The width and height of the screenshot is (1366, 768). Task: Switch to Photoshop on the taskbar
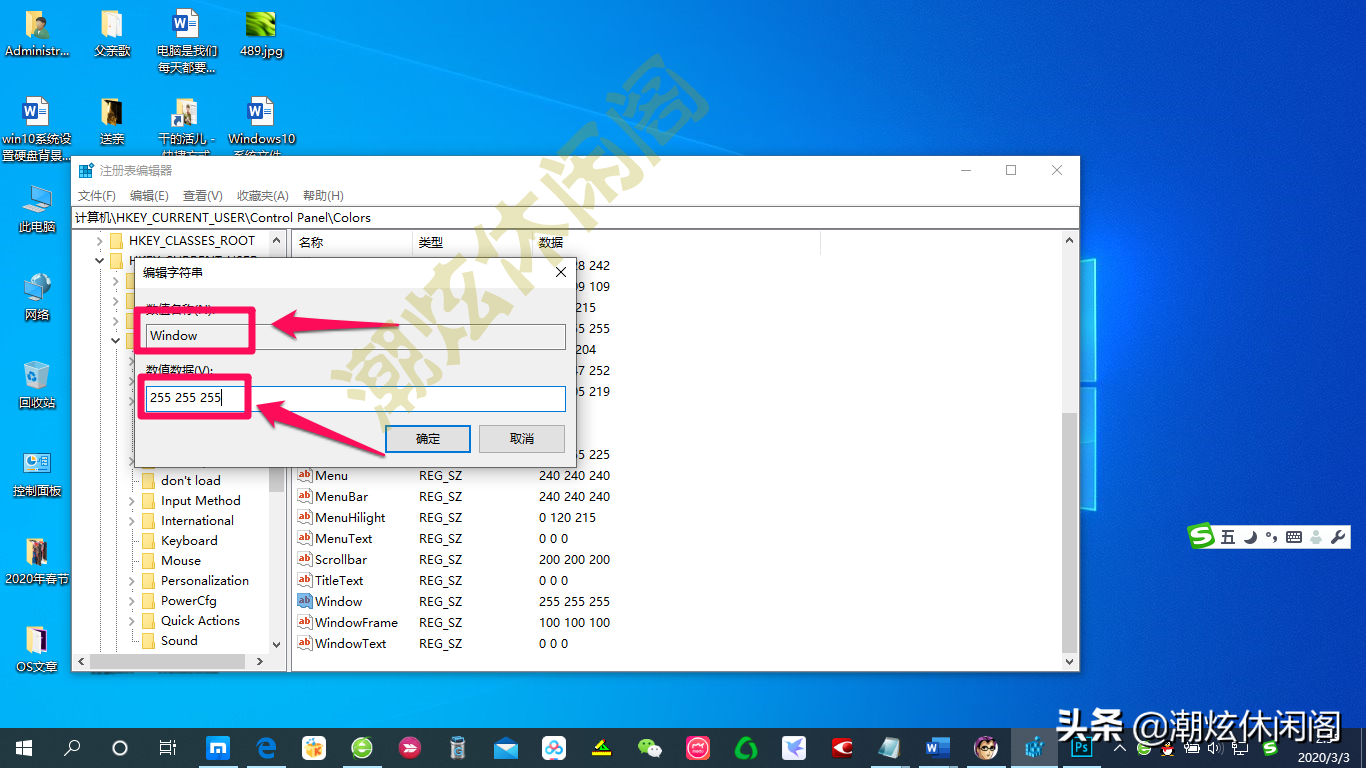pyautogui.click(x=1082, y=747)
